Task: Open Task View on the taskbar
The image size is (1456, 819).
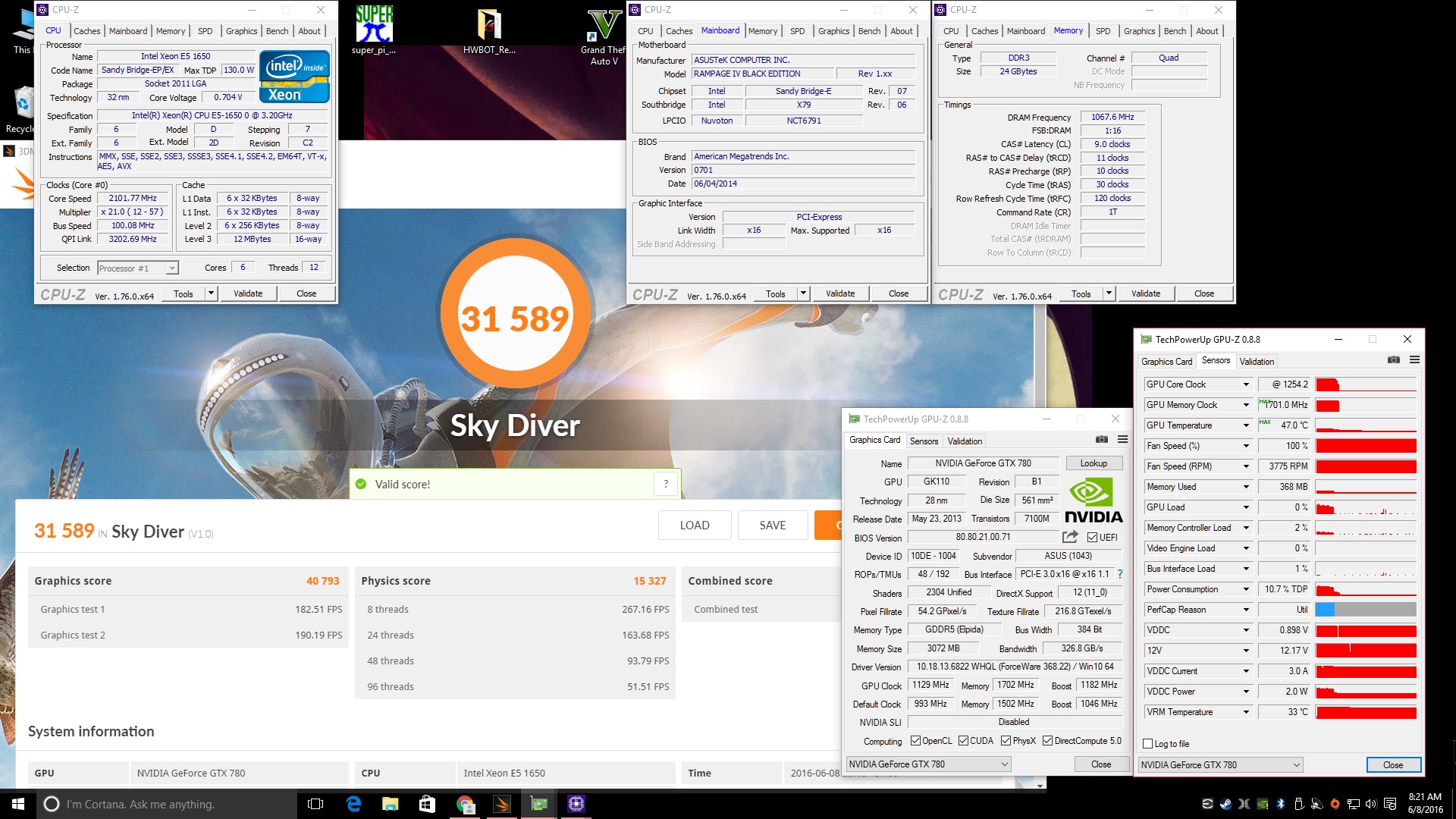Action: click(315, 804)
